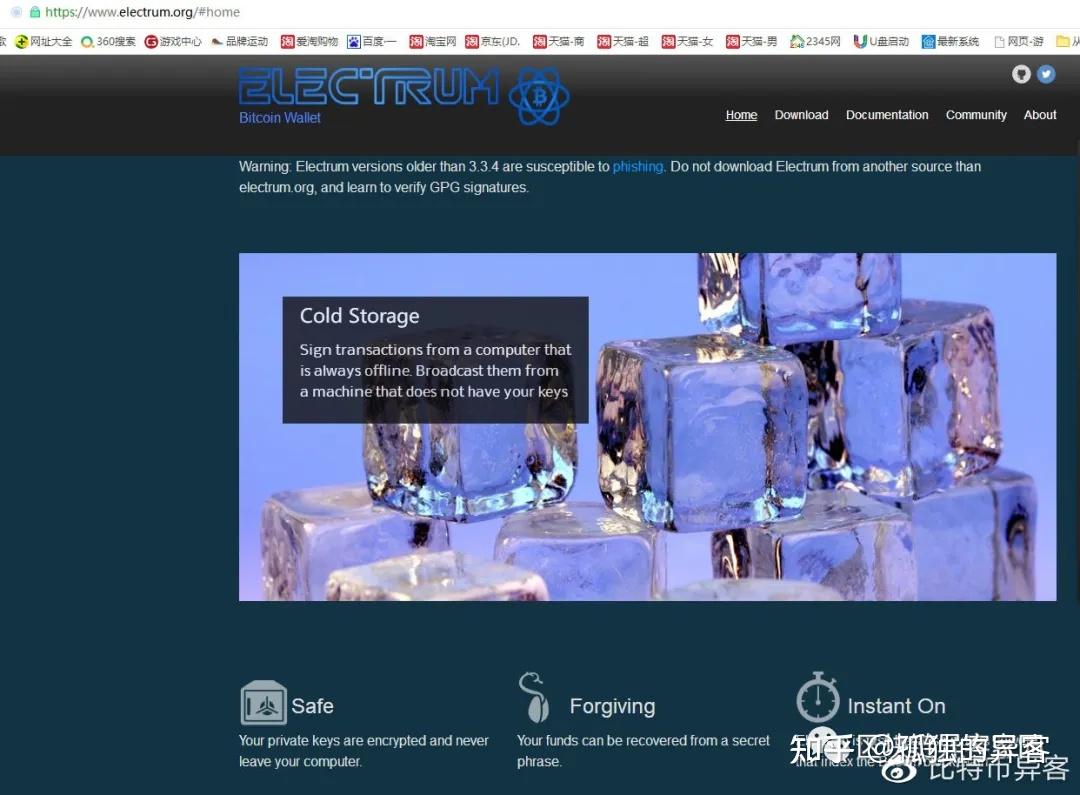Open the 京东(JD. bookmark
Image resolution: width=1080 pixels, height=795 pixels.
492,41
